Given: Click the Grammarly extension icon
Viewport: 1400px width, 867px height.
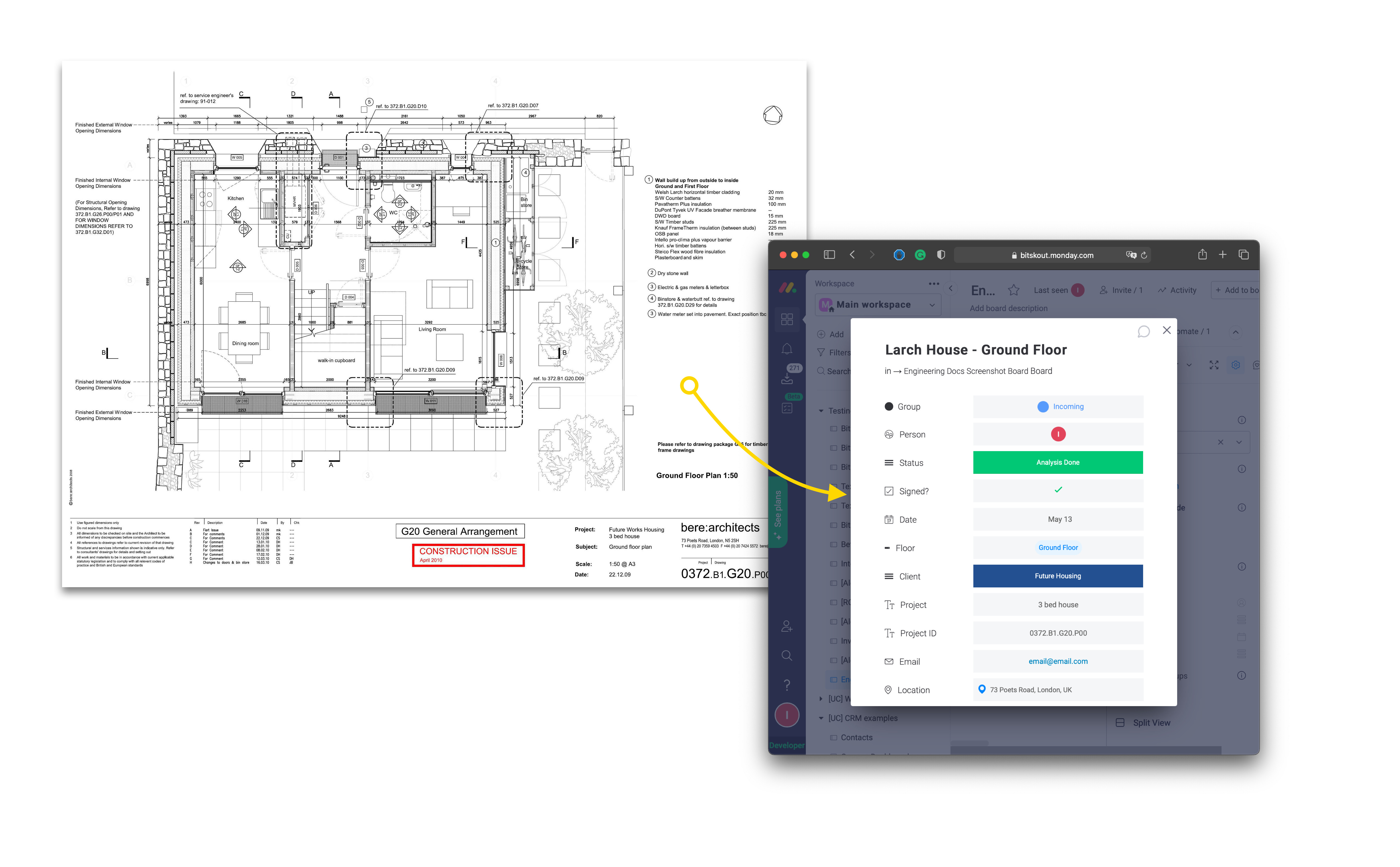Looking at the screenshot, I should [920, 255].
